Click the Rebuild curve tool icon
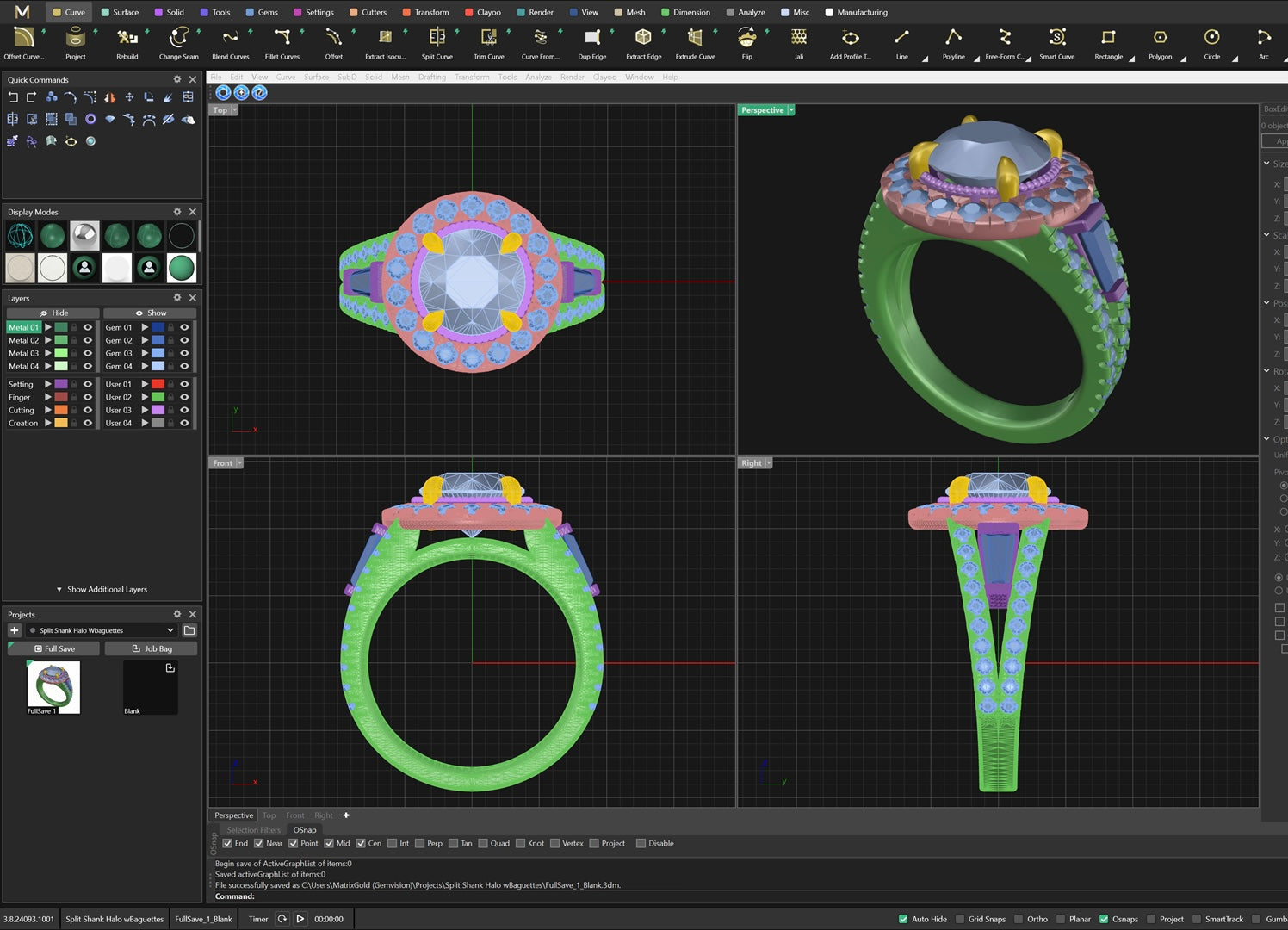This screenshot has height=930, width=1288. point(127,38)
